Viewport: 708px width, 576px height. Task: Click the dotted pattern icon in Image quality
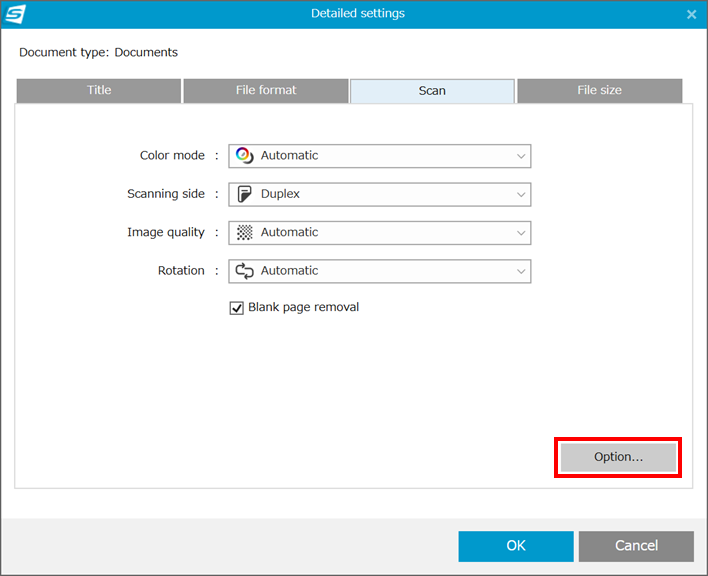tap(245, 232)
